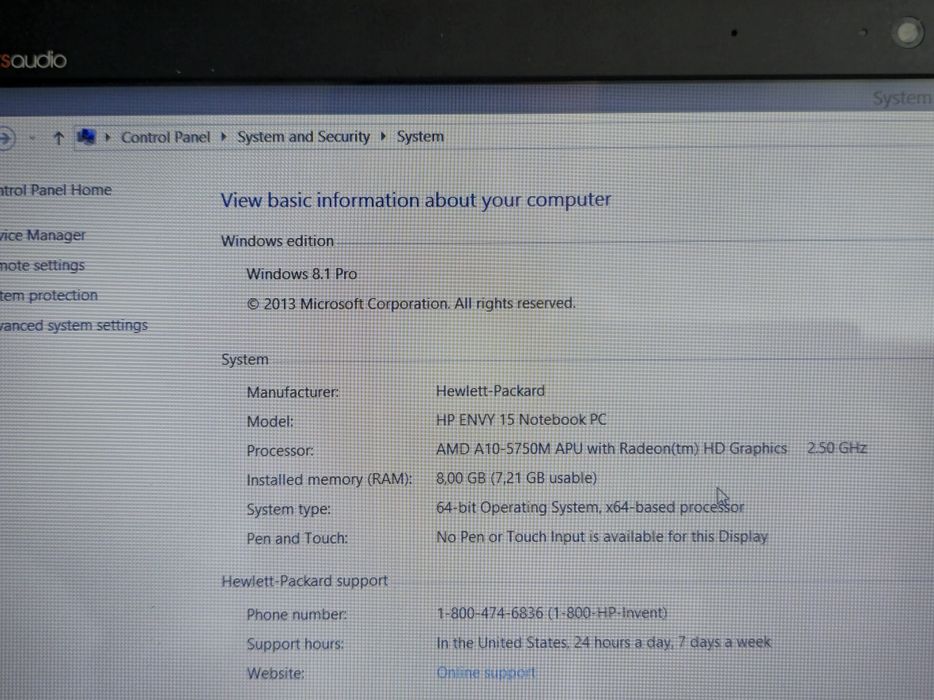Click the Control Panel icon in address bar

86,137
